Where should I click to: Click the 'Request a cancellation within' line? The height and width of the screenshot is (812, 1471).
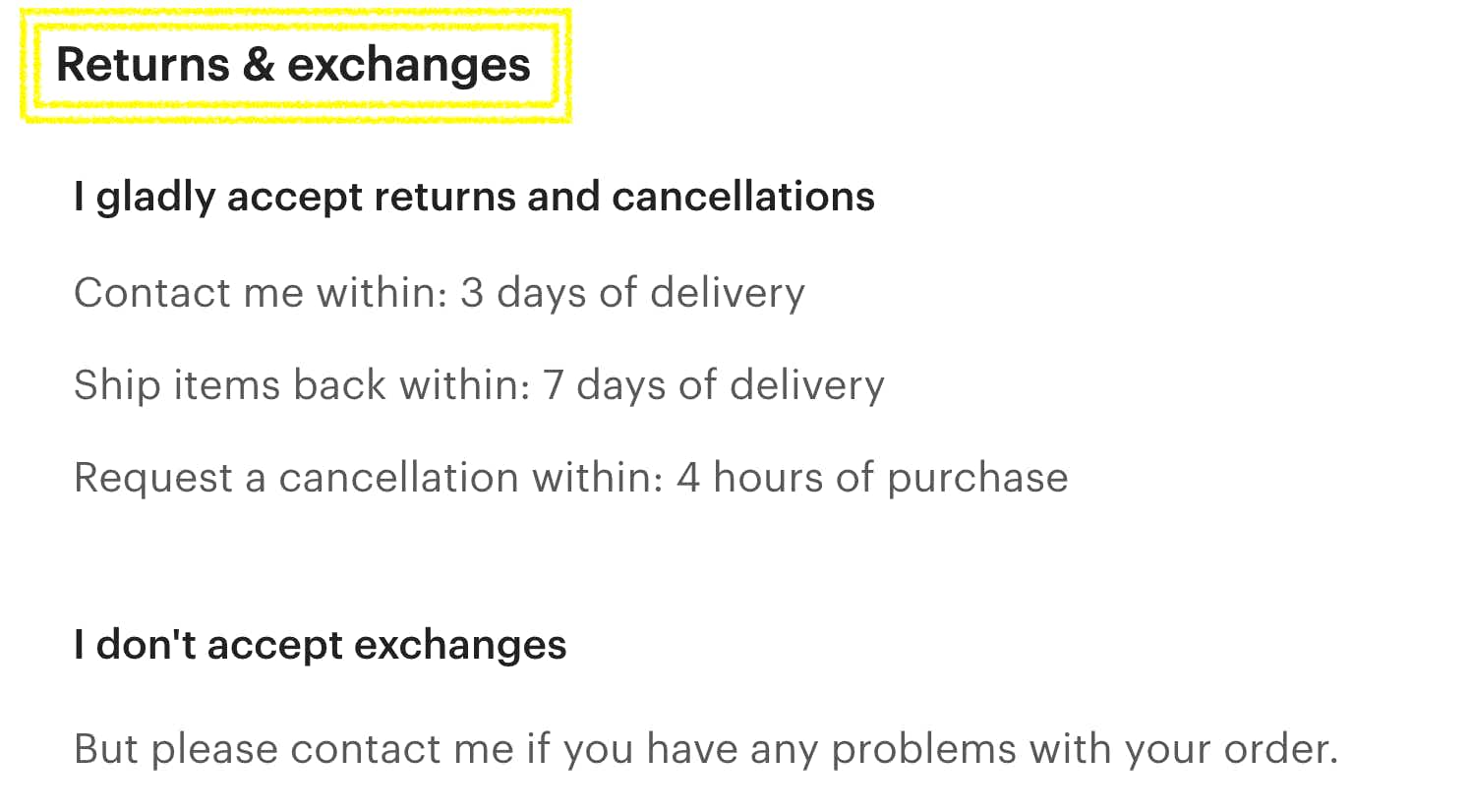[571, 478]
